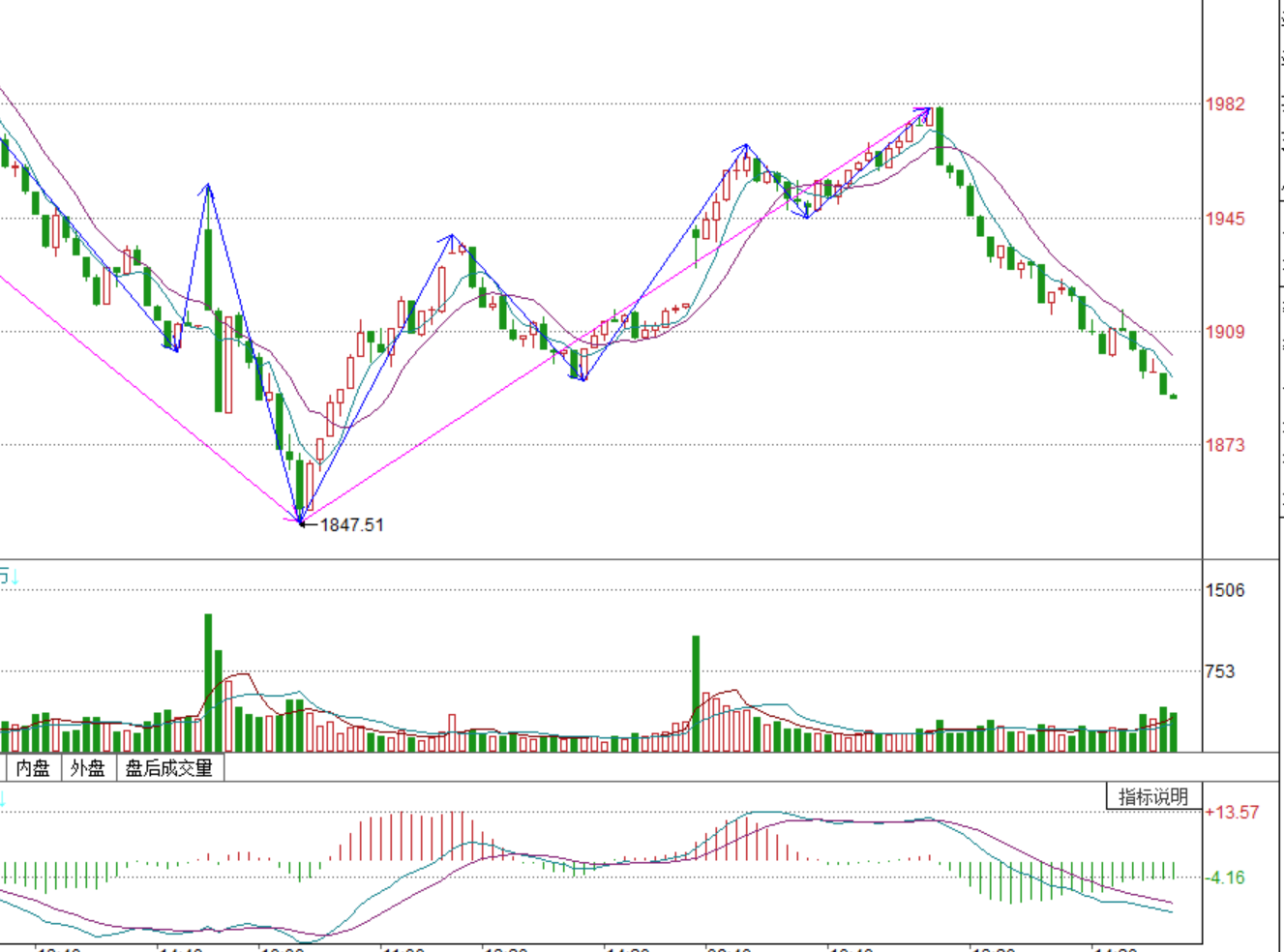The height and width of the screenshot is (952, 1284).
Task: Select the last candlestick on the right
Action: [x=1174, y=396]
